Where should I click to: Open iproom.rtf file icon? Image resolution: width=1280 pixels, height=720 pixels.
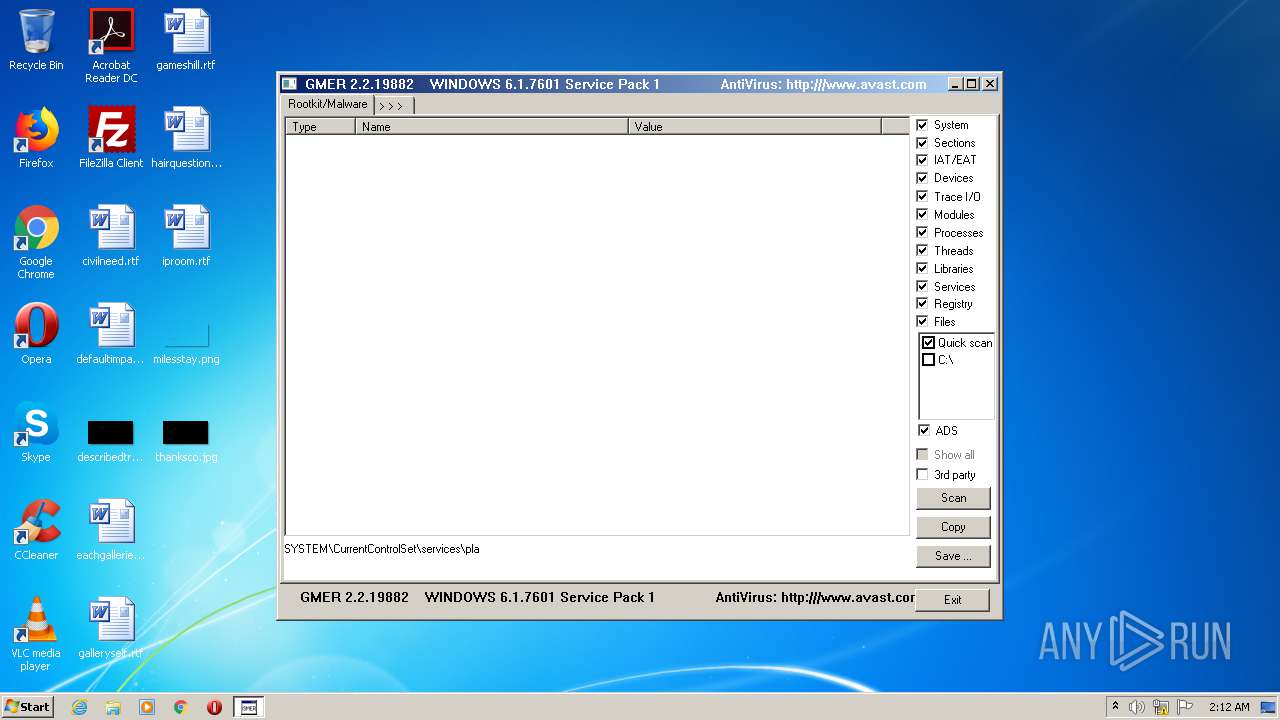coord(186,236)
